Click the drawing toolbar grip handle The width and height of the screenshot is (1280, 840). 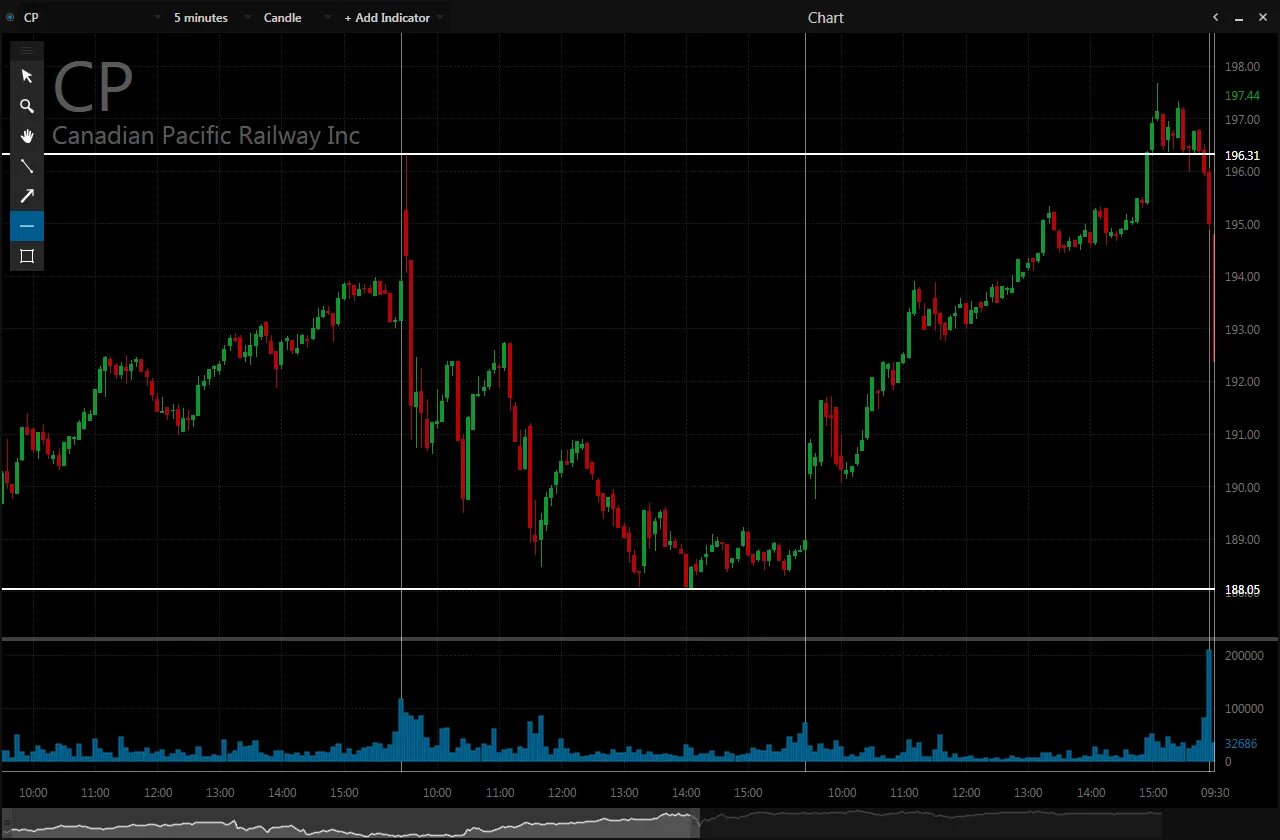coord(27,50)
